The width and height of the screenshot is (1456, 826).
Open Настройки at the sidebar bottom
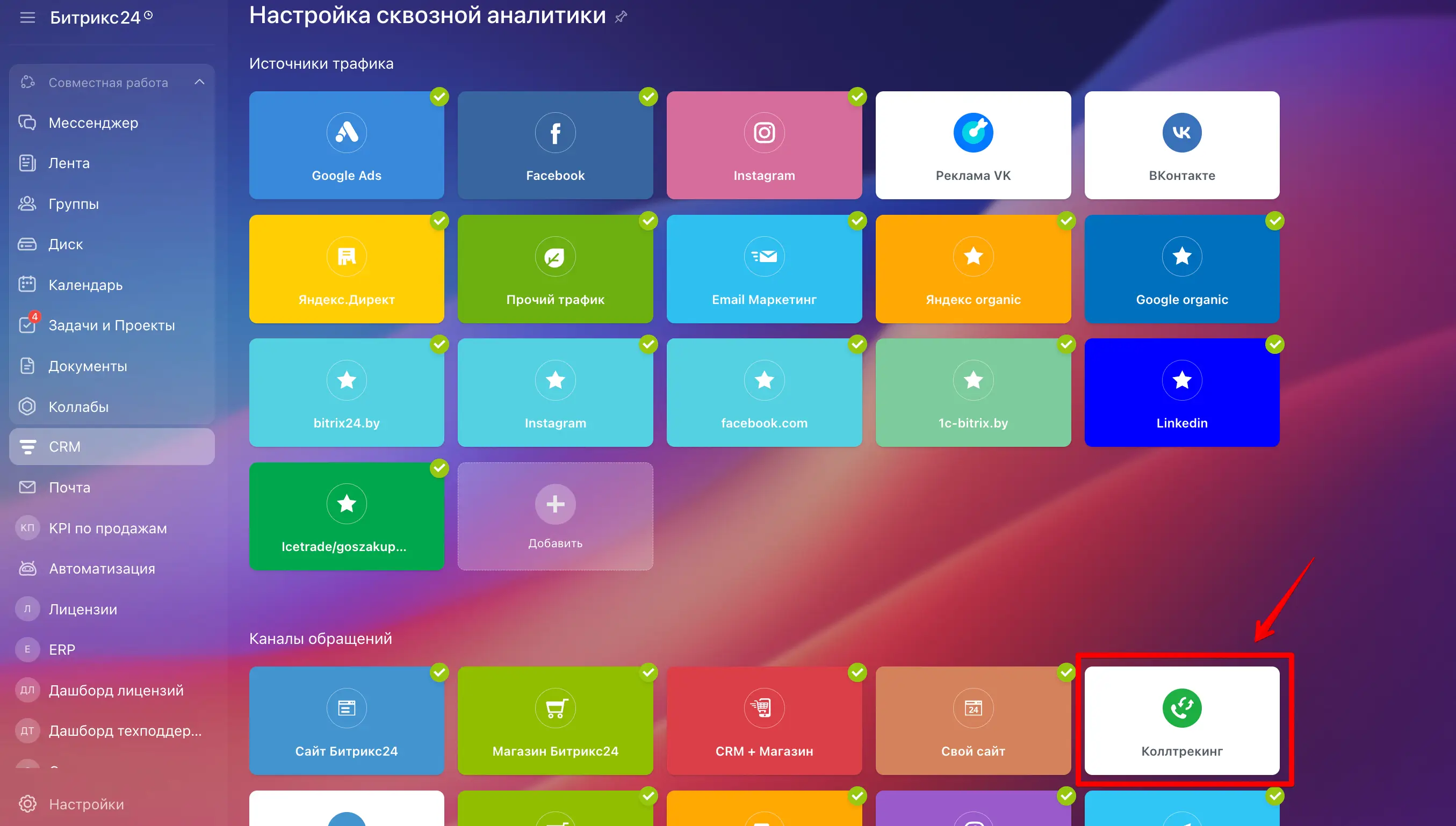(85, 804)
